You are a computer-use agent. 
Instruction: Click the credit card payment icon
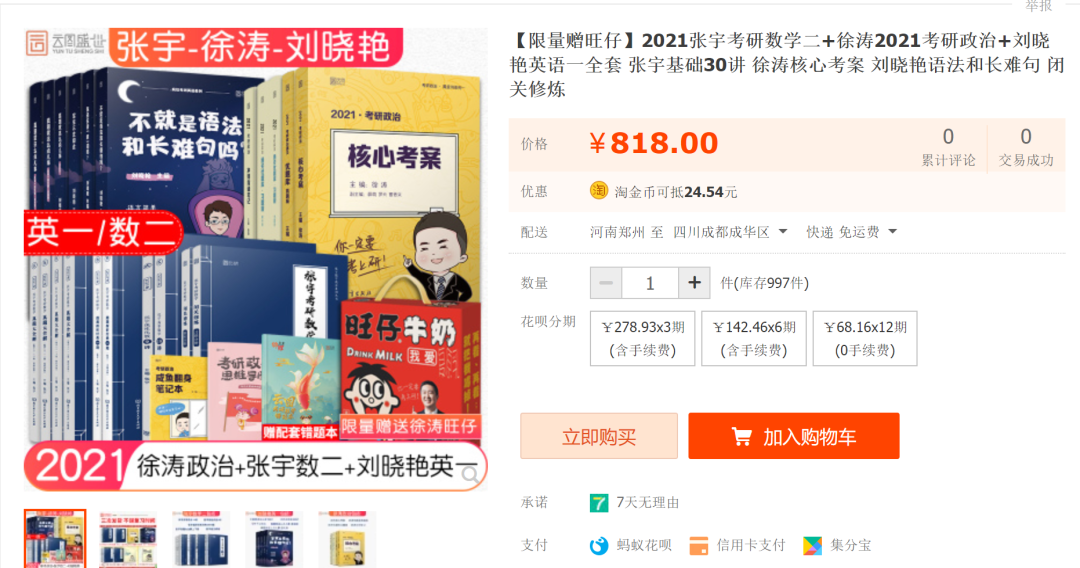point(698,546)
